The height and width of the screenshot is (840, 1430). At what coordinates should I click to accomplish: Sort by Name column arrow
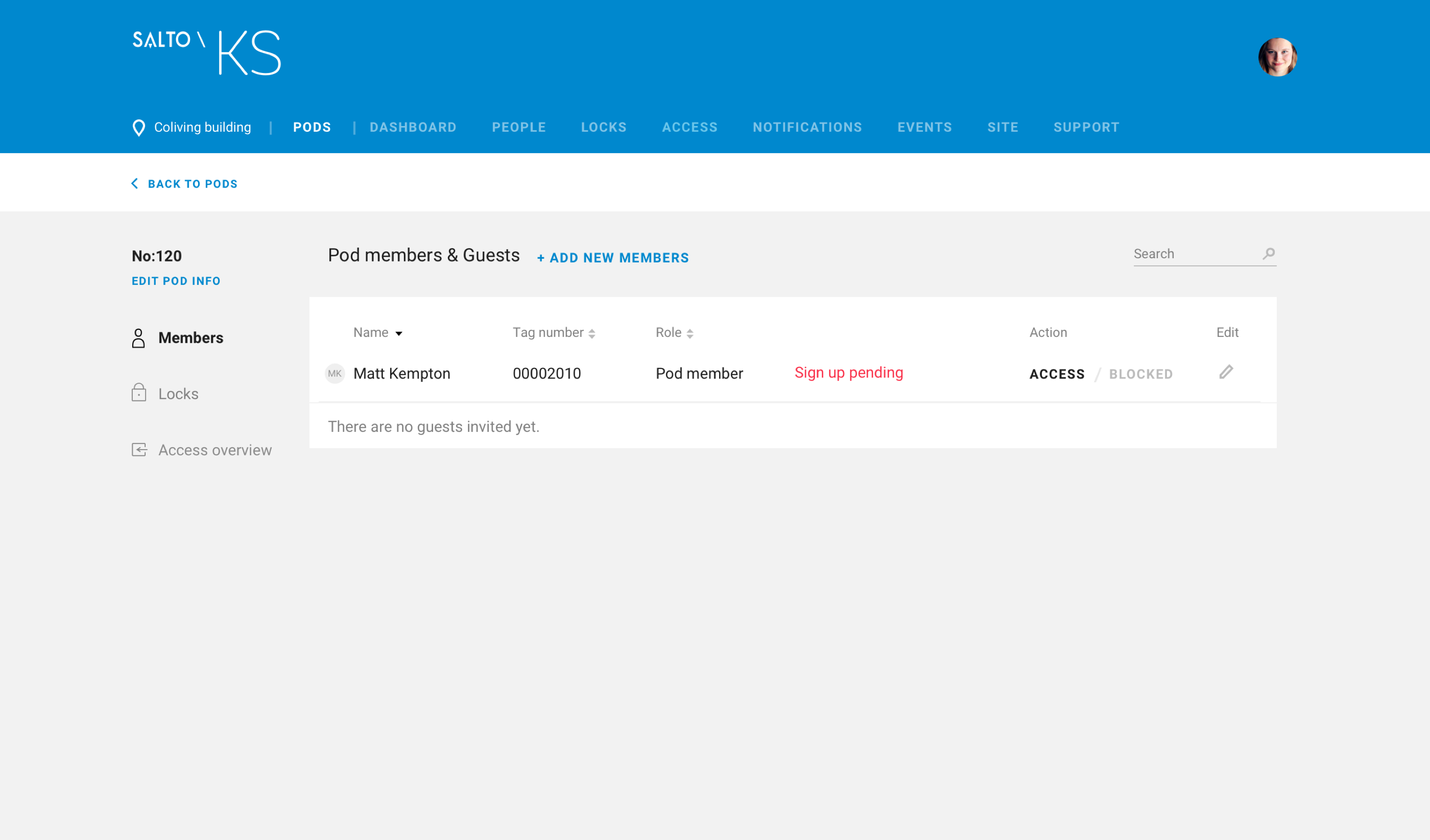(x=399, y=334)
